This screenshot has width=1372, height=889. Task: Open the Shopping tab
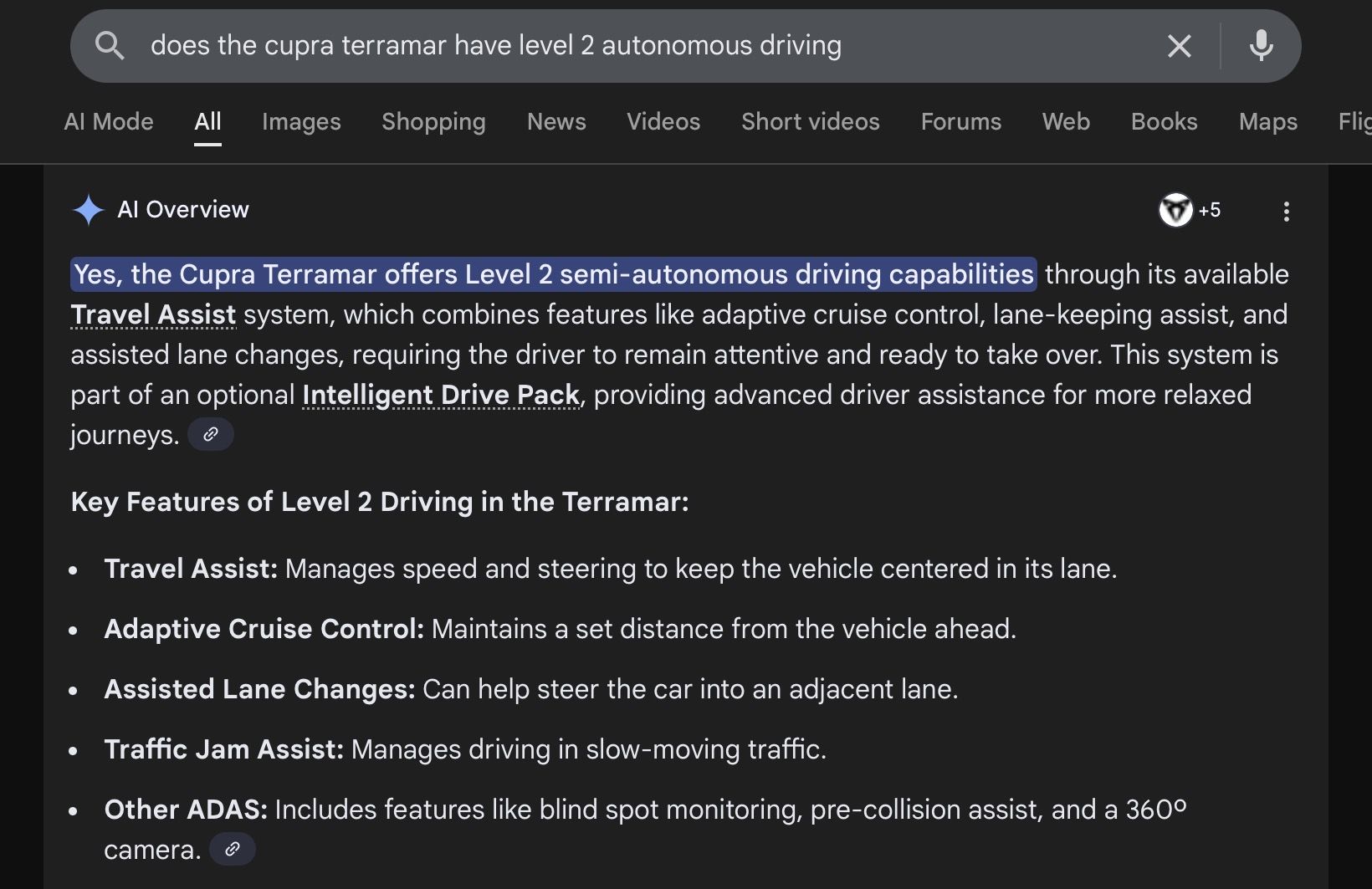pos(433,122)
